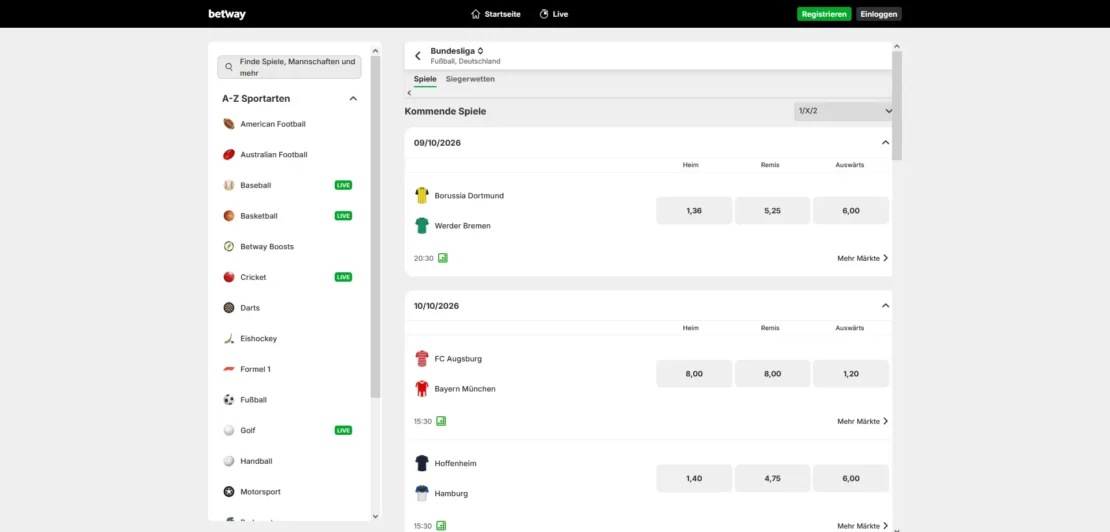The height and width of the screenshot is (532, 1110).
Task: Click the Bayern München jersey icon
Action: click(x=422, y=388)
